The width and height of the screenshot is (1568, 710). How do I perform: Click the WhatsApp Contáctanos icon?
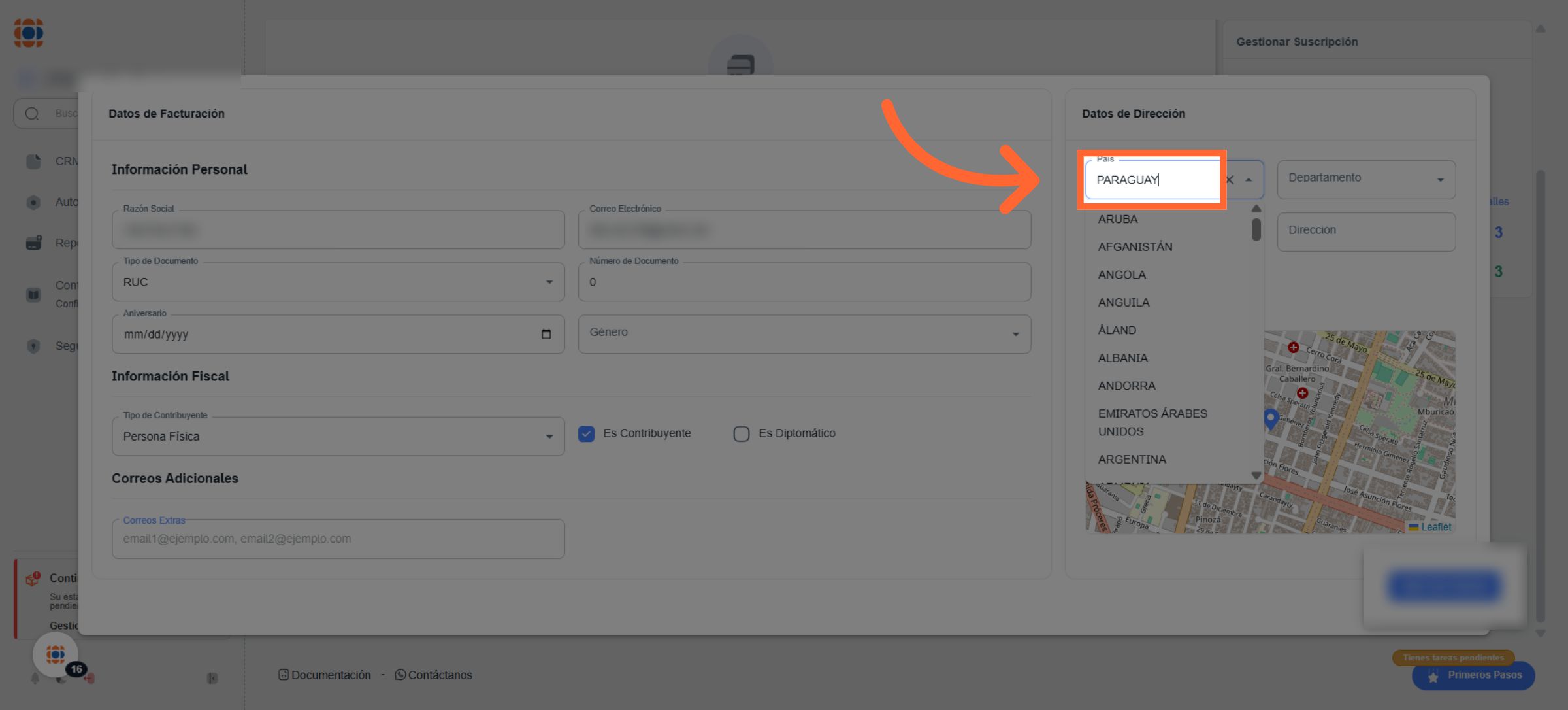[400, 675]
